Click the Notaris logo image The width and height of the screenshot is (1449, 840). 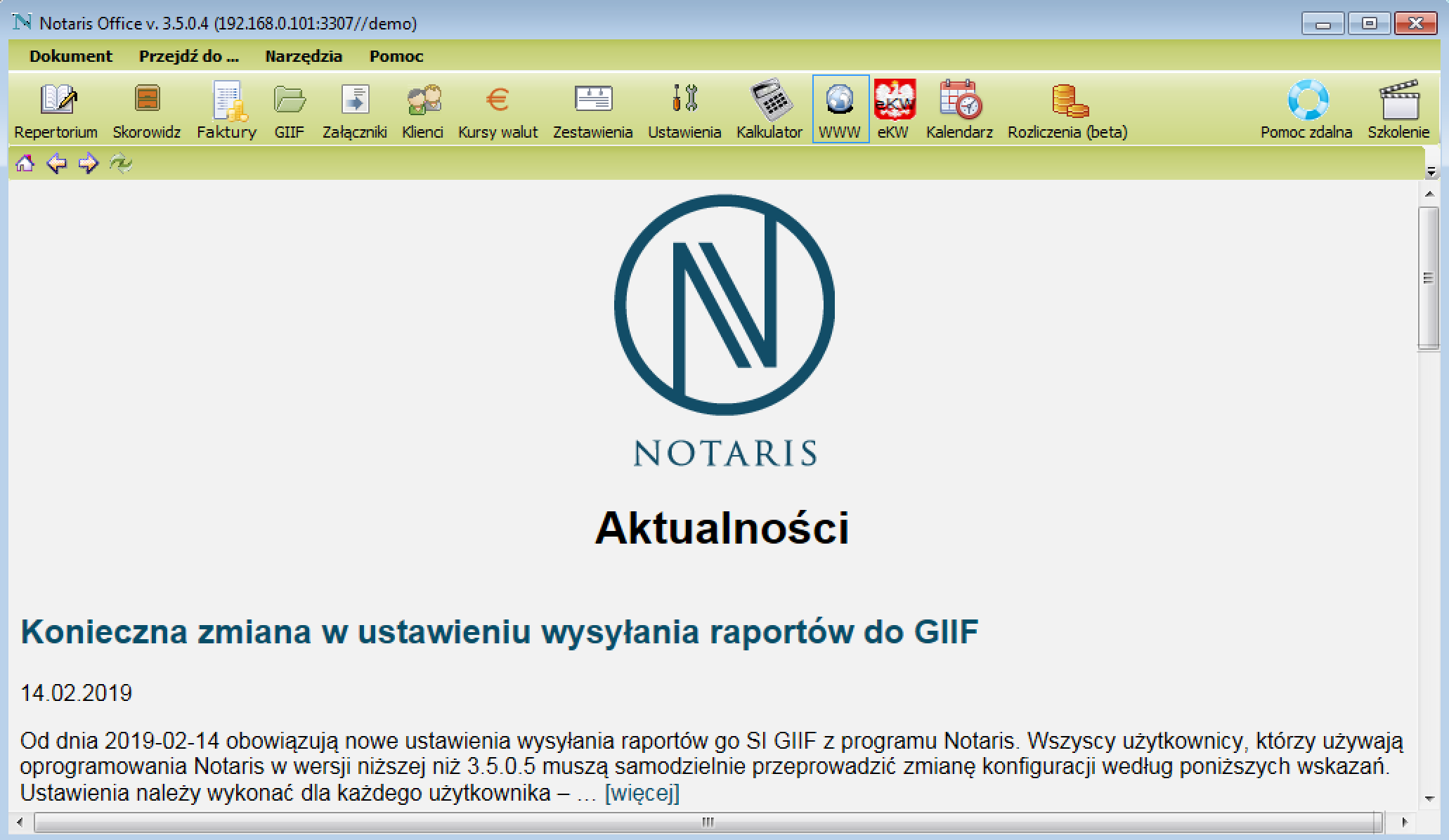tap(724, 330)
